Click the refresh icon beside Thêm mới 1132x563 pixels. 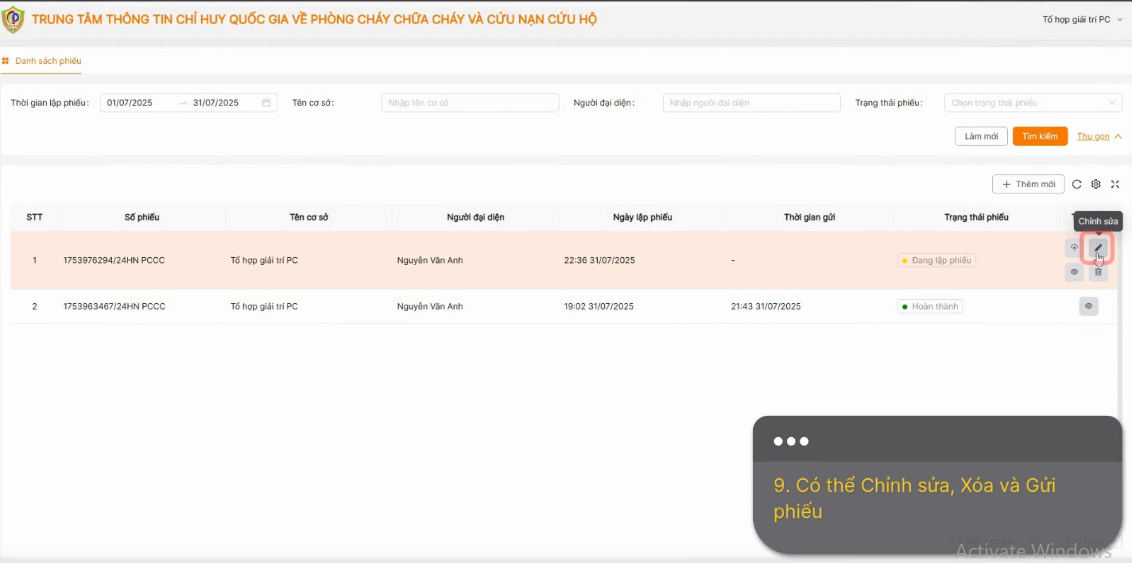(1076, 184)
